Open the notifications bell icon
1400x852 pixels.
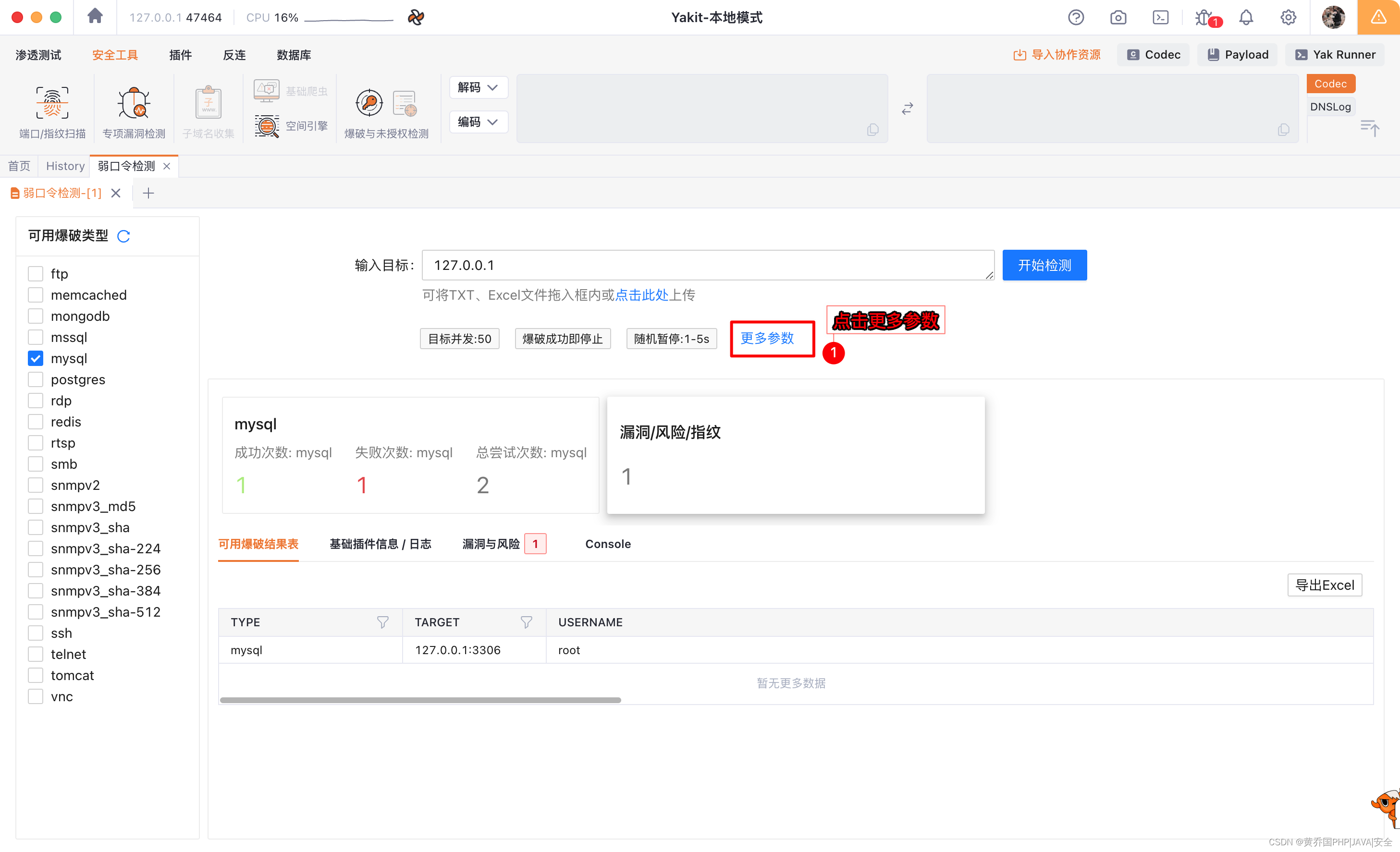click(1245, 18)
